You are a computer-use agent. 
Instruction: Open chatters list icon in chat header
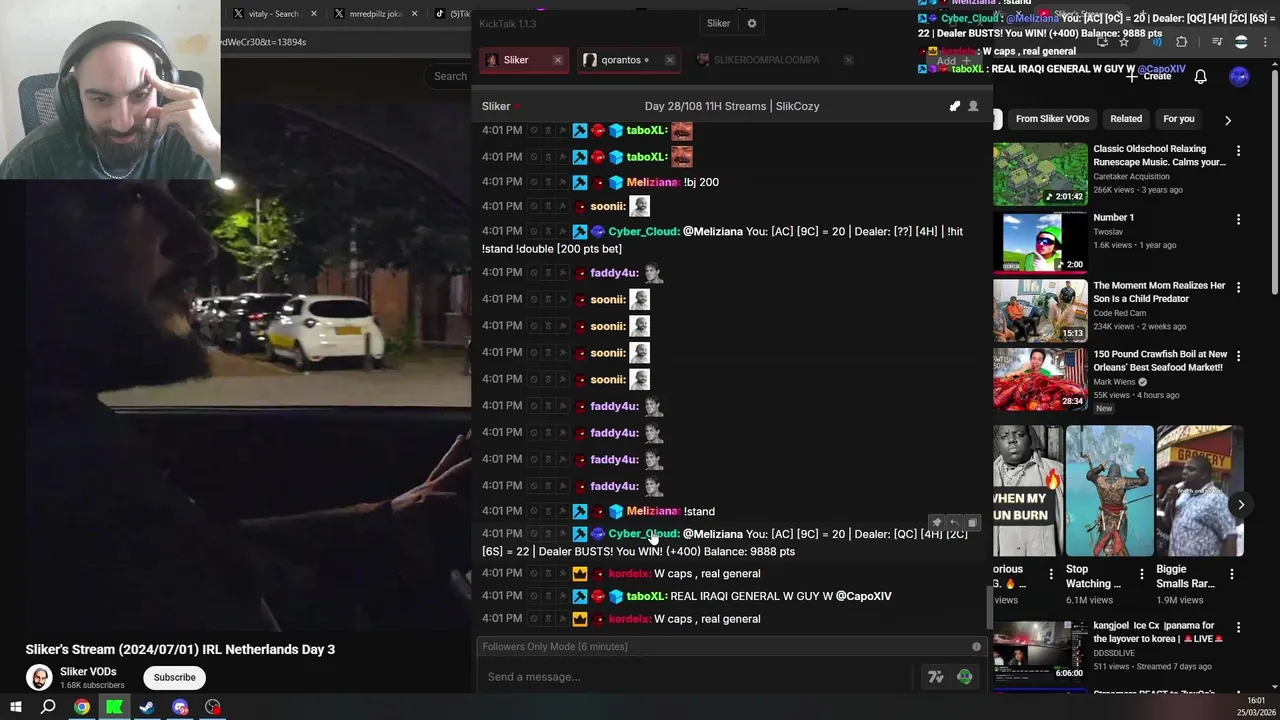click(x=973, y=106)
